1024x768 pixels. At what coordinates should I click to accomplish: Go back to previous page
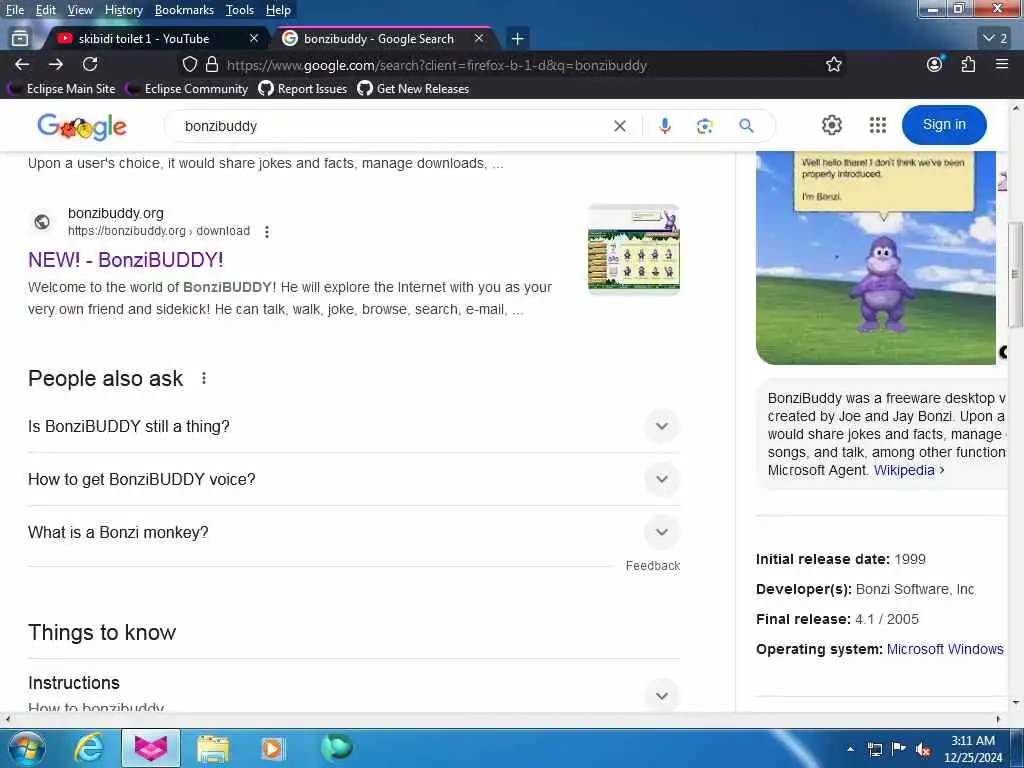click(22, 64)
